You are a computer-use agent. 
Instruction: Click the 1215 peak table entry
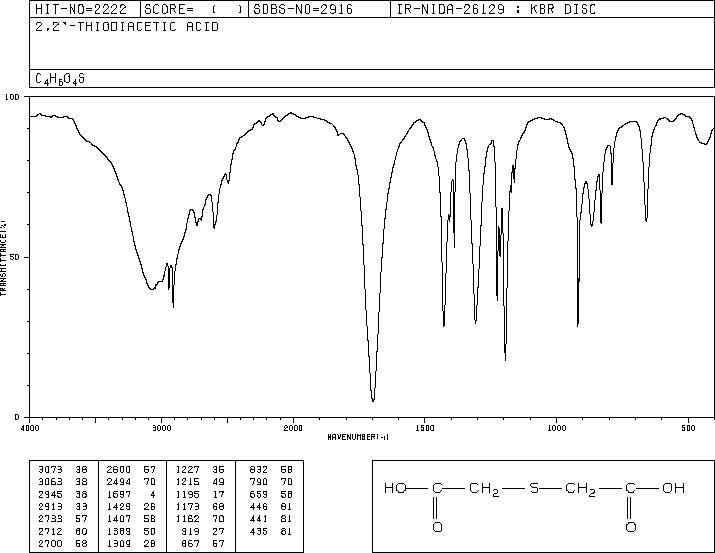187,482
